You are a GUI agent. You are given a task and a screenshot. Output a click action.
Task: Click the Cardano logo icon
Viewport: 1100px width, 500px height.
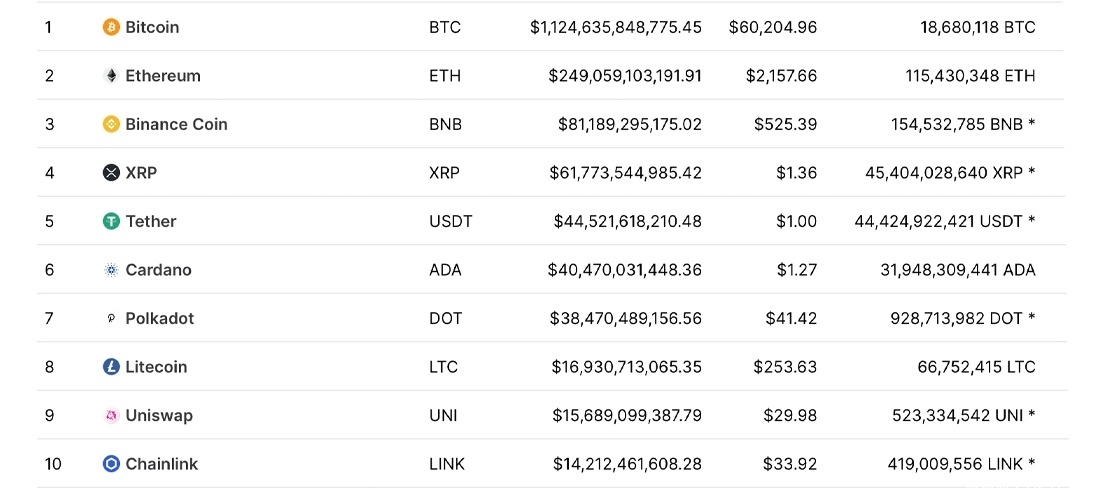112,270
